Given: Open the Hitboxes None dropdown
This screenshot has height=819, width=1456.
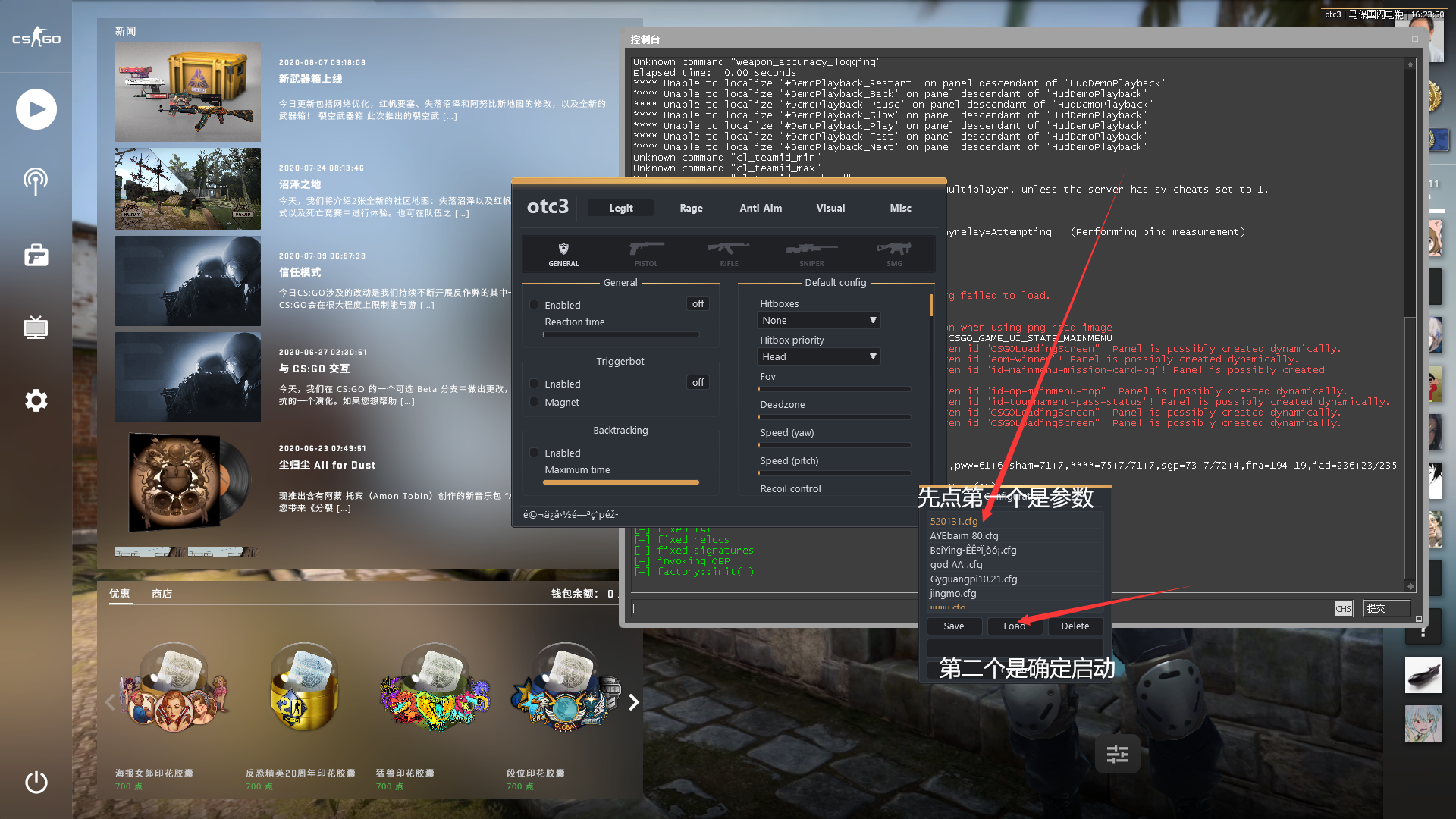Looking at the screenshot, I should tap(819, 321).
